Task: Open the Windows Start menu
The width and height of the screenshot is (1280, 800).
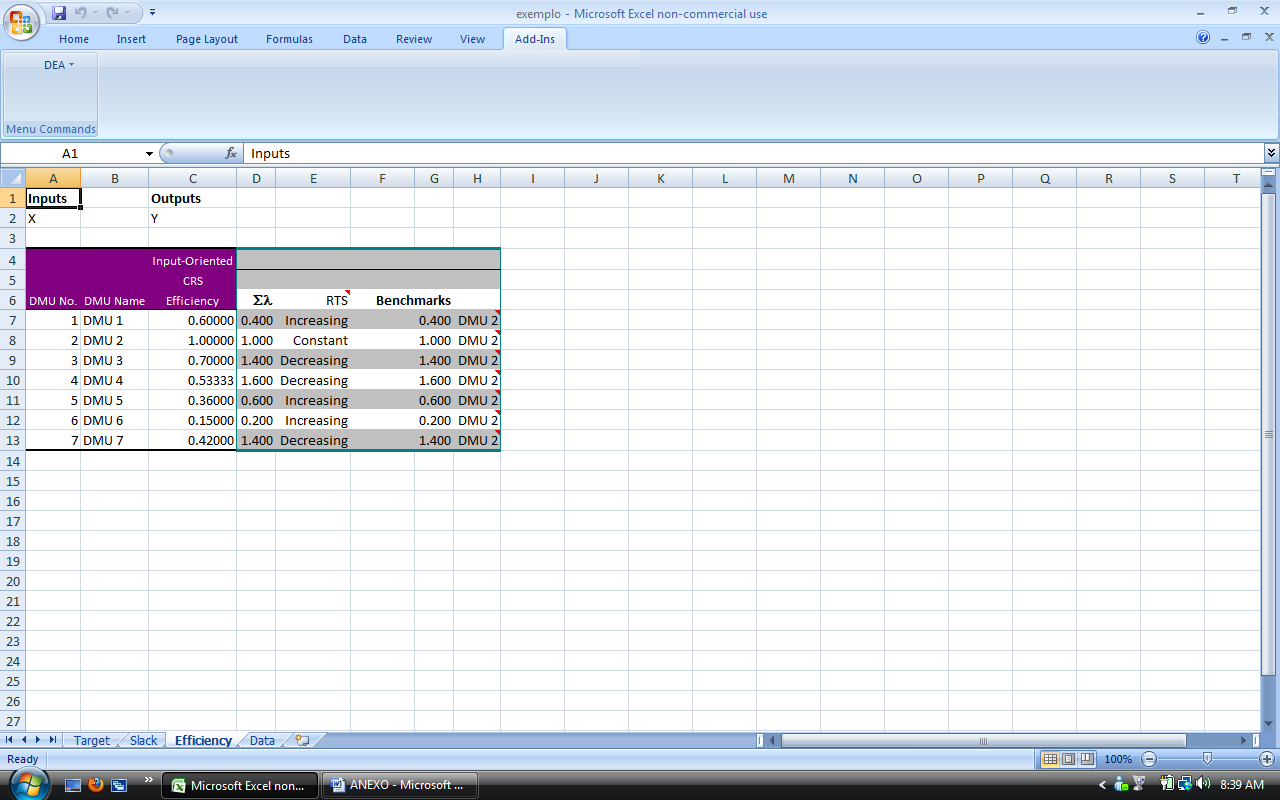Action: pyautogui.click(x=27, y=782)
